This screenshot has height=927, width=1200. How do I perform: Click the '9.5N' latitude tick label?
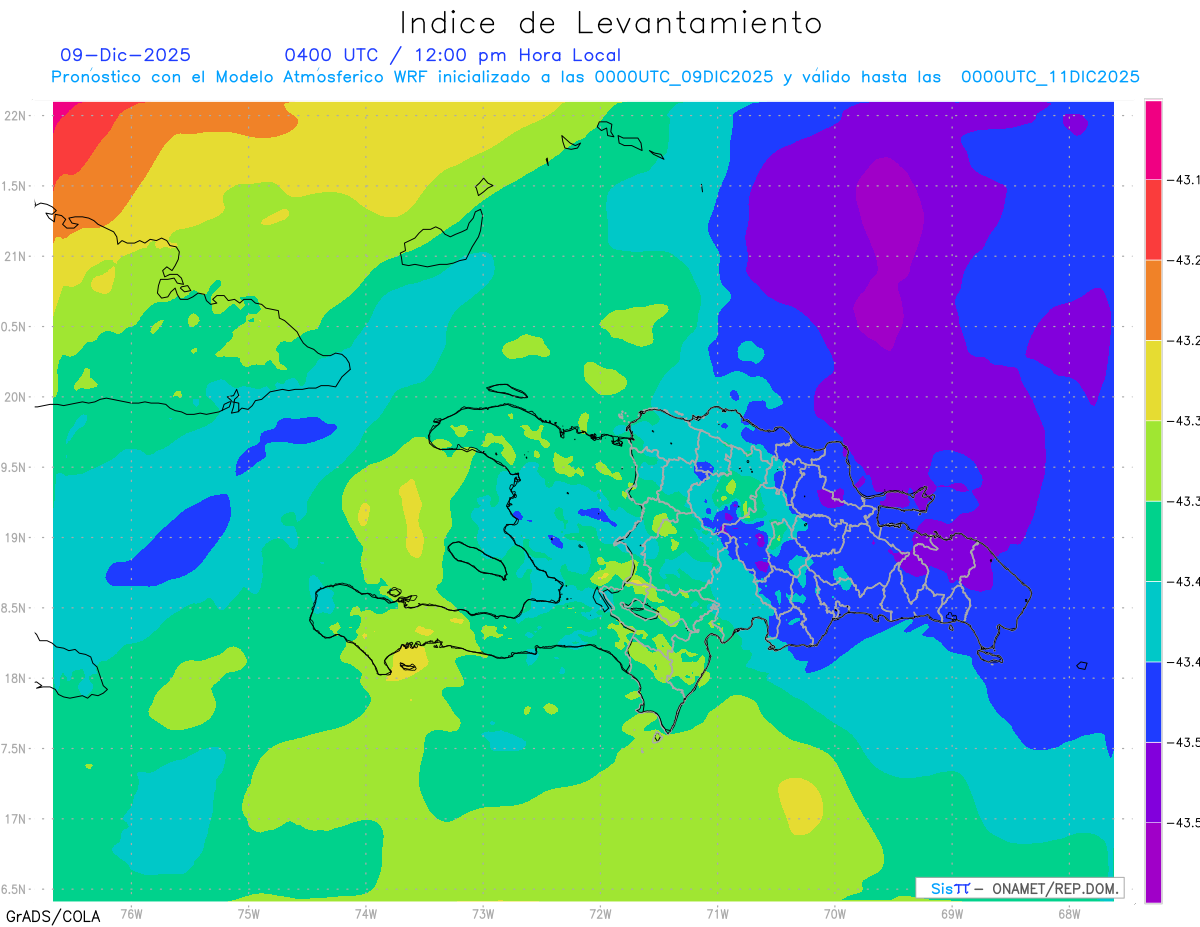point(14,468)
